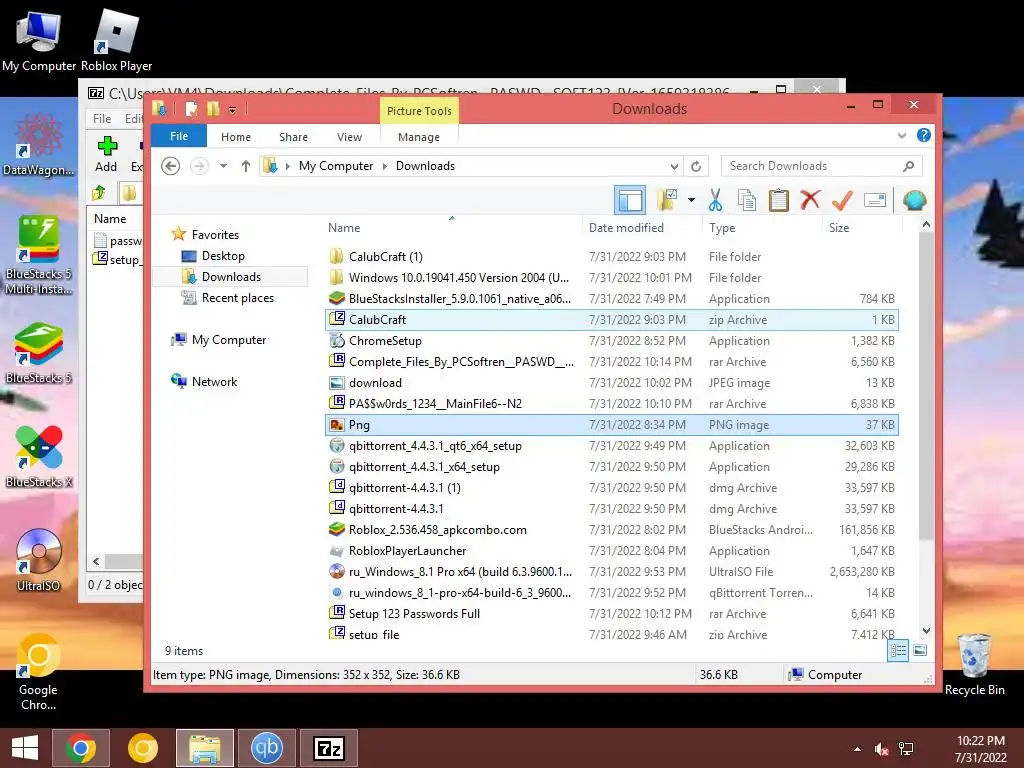The width and height of the screenshot is (1024, 768).
Task: Sort by Type column header
Action: [x=722, y=228]
